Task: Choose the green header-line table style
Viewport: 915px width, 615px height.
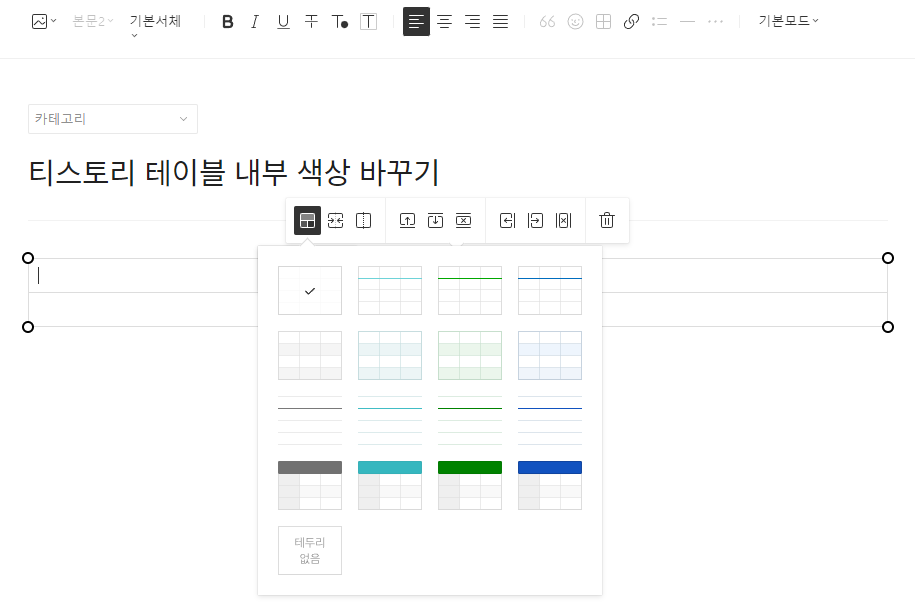Action: pos(470,291)
